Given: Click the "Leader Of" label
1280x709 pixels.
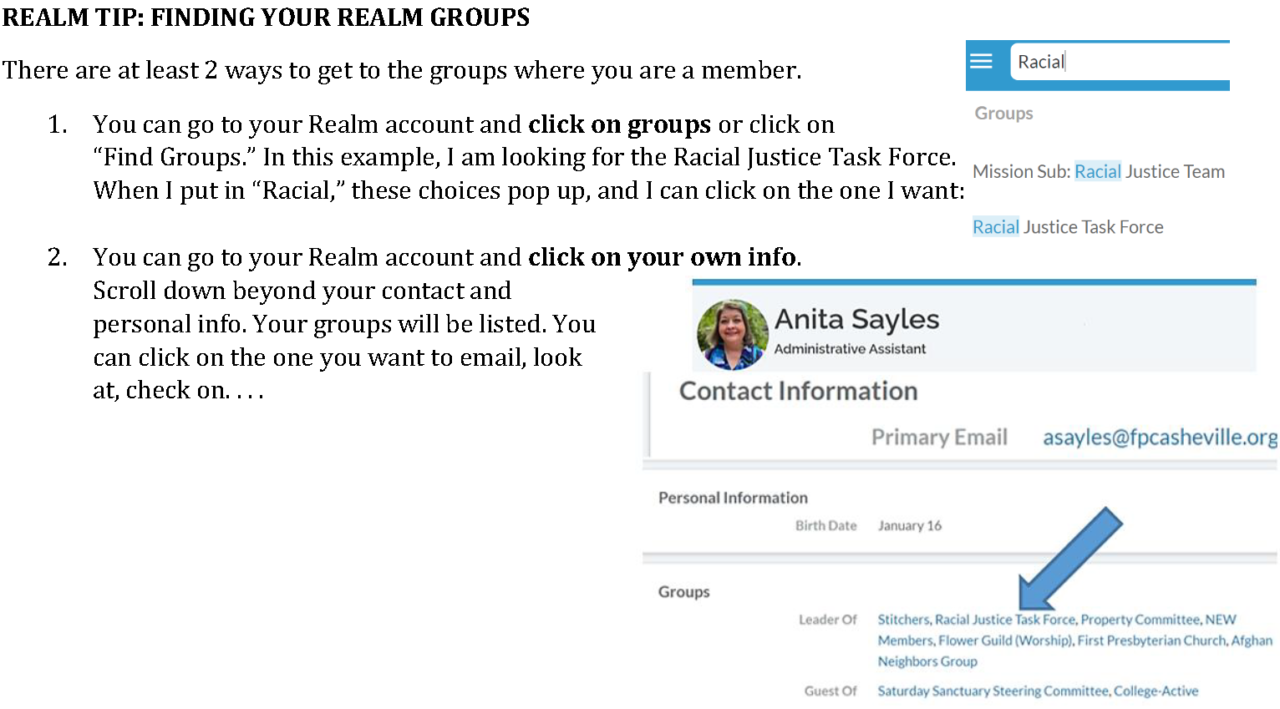Looking at the screenshot, I should (x=828, y=620).
